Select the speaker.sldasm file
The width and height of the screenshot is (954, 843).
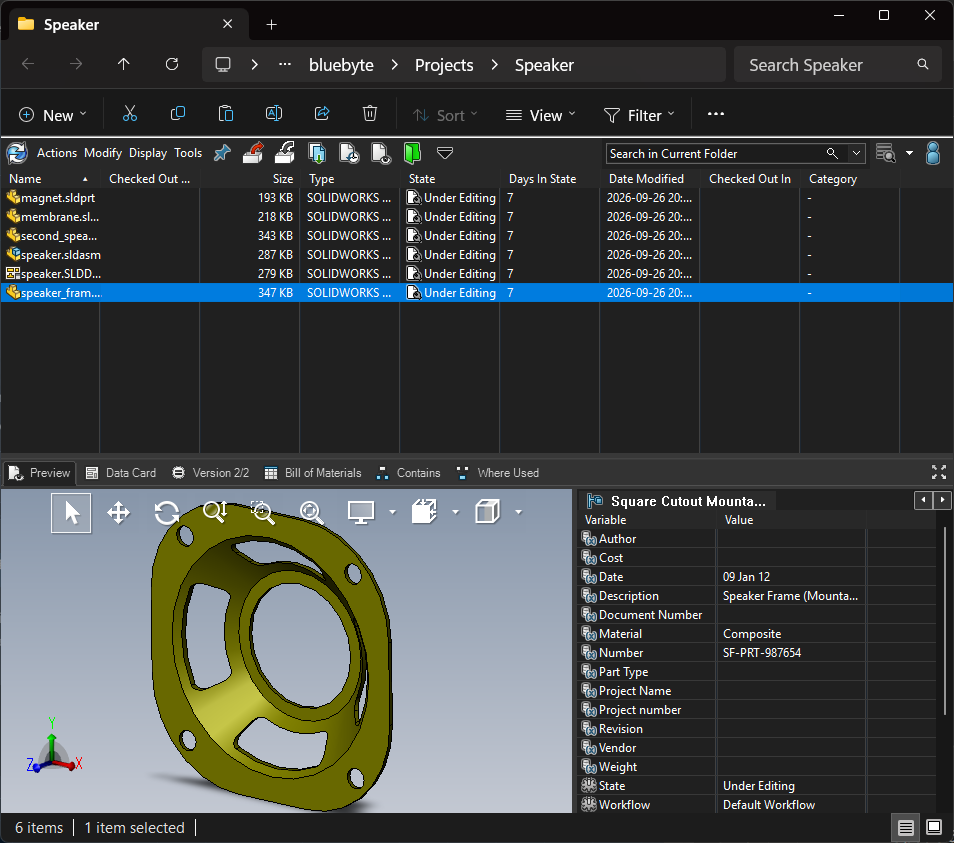(61, 255)
